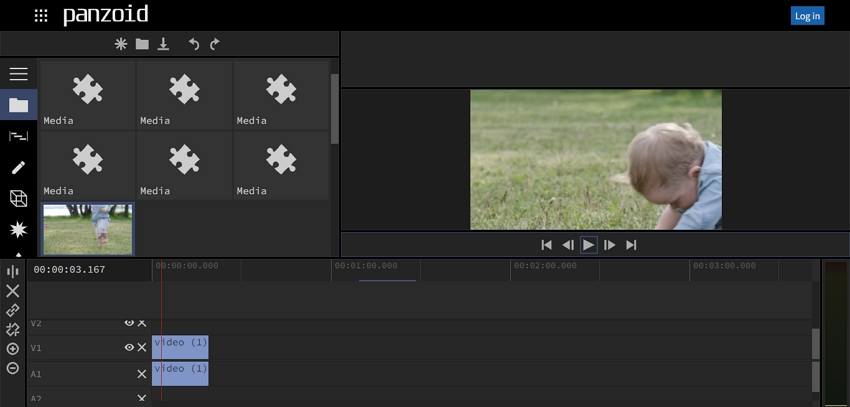
Task: Click the Log in button
Action: point(807,16)
